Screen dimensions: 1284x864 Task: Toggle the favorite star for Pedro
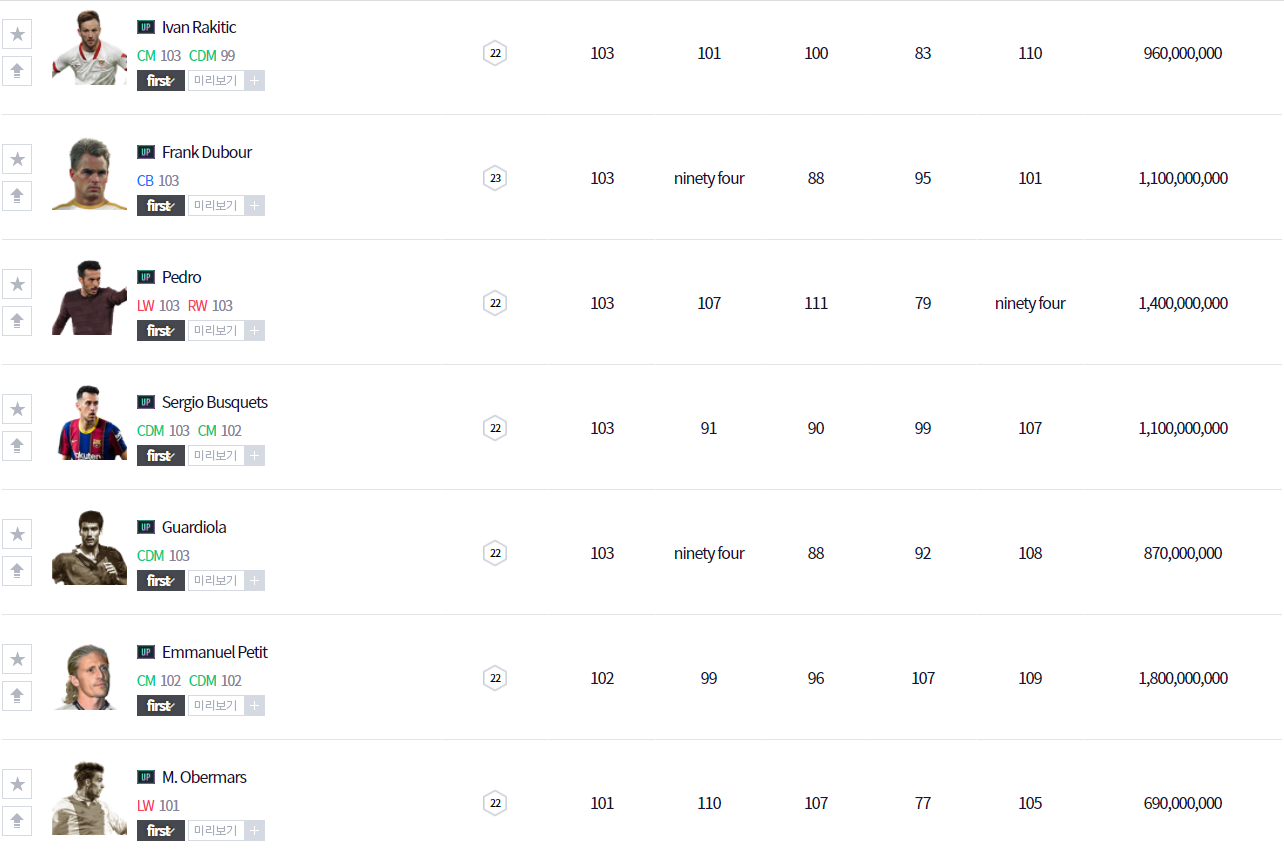[x=17, y=284]
